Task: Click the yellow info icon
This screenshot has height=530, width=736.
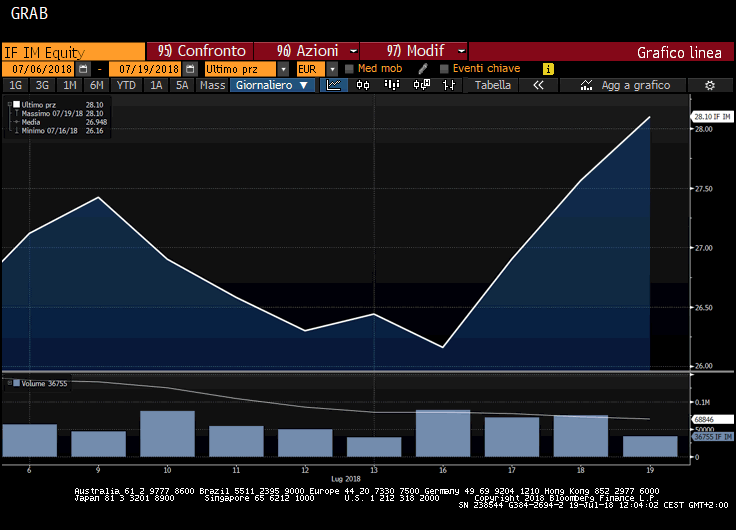Action: point(548,69)
